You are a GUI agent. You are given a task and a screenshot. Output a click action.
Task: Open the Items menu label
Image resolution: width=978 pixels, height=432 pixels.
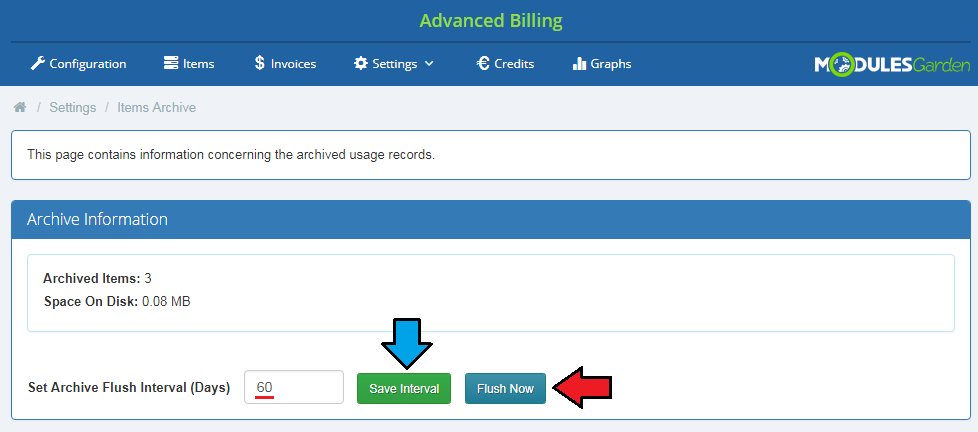click(x=198, y=64)
